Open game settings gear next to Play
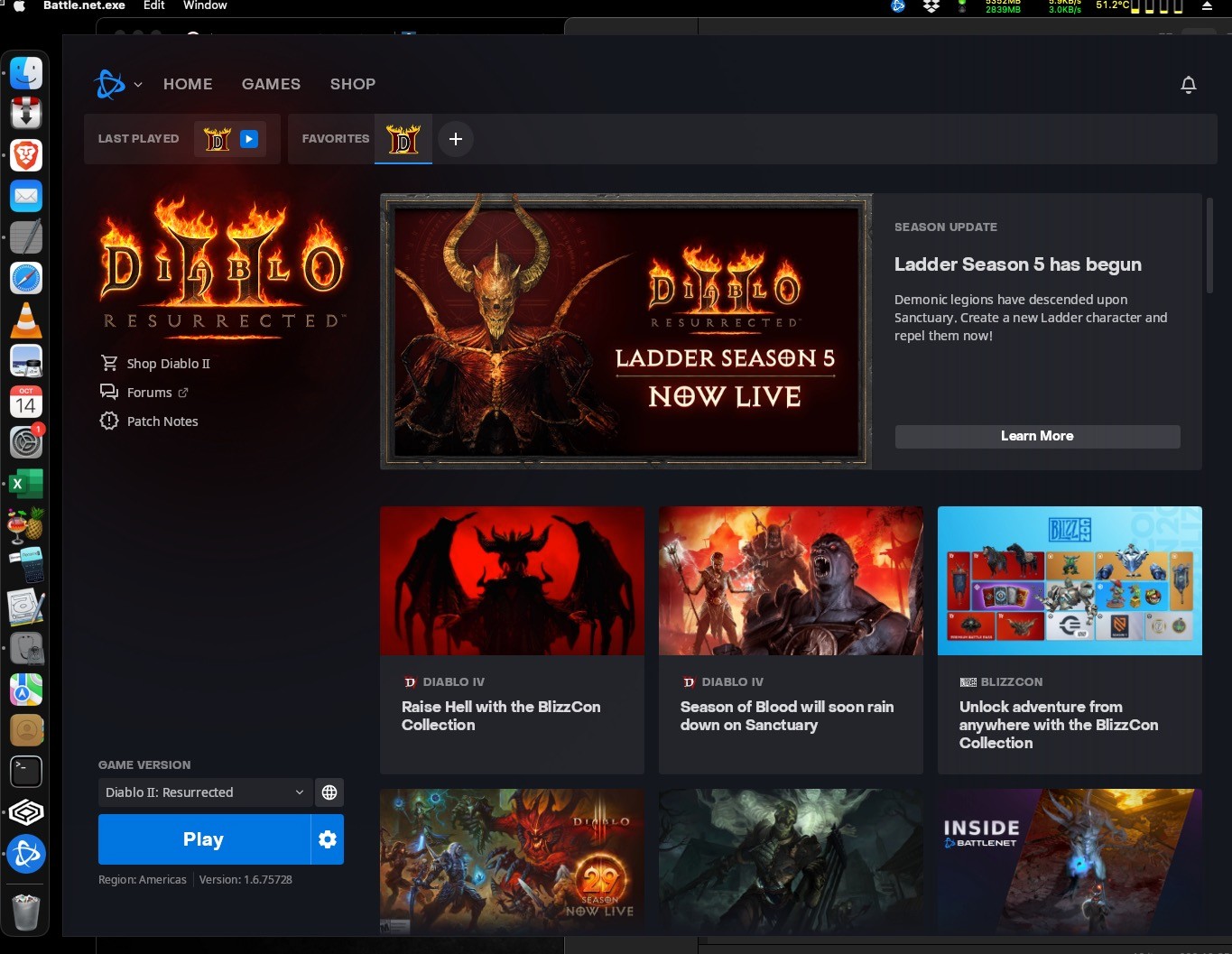The image size is (1232, 954). point(328,839)
